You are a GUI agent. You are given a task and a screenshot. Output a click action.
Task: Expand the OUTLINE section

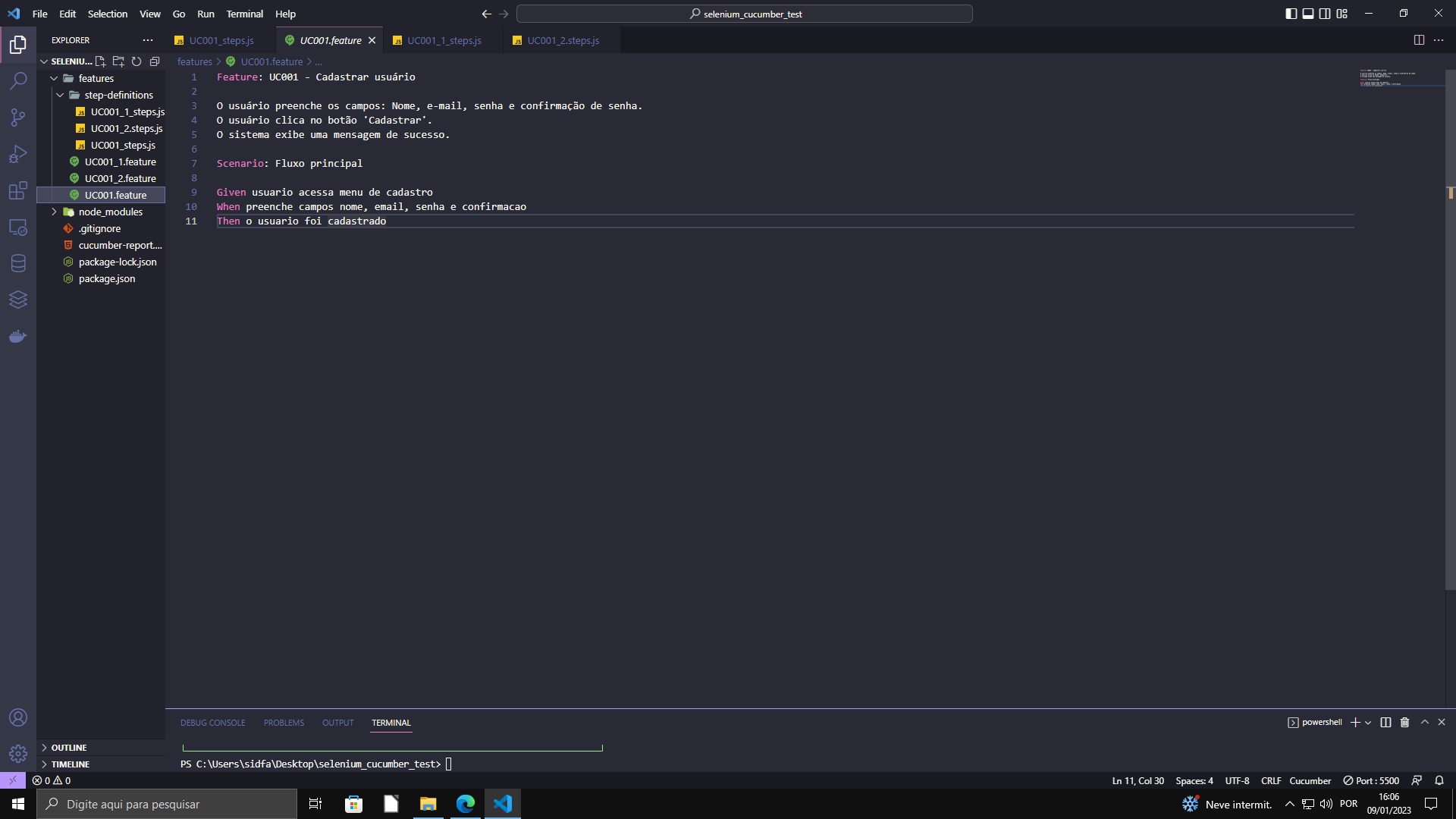[x=68, y=748]
